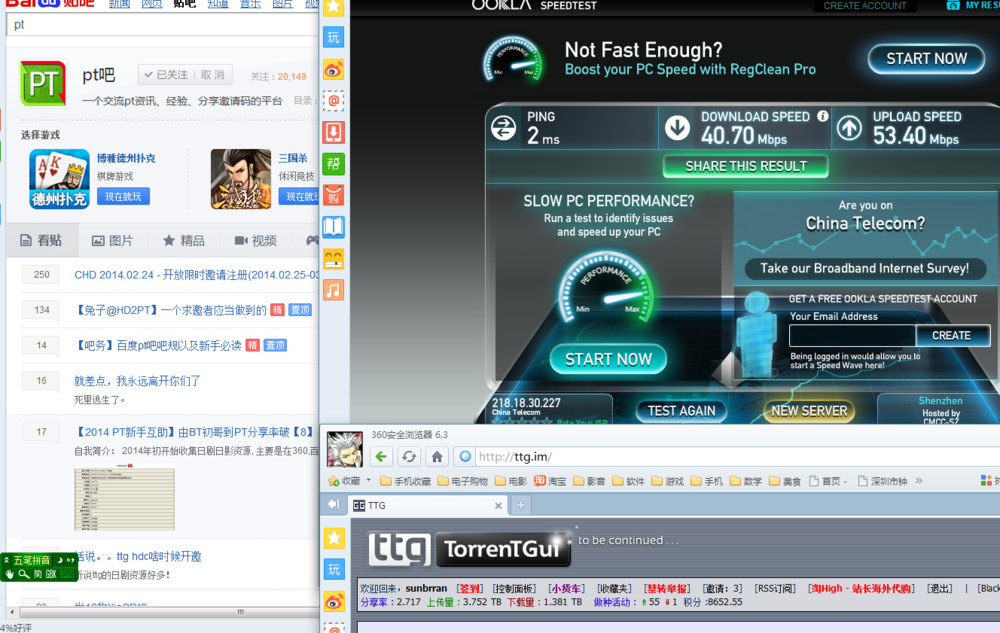Click the thread 17 spreadsheet thumbnail image
Viewport: 1000px width, 633px height.
pyautogui.click(x=124, y=497)
